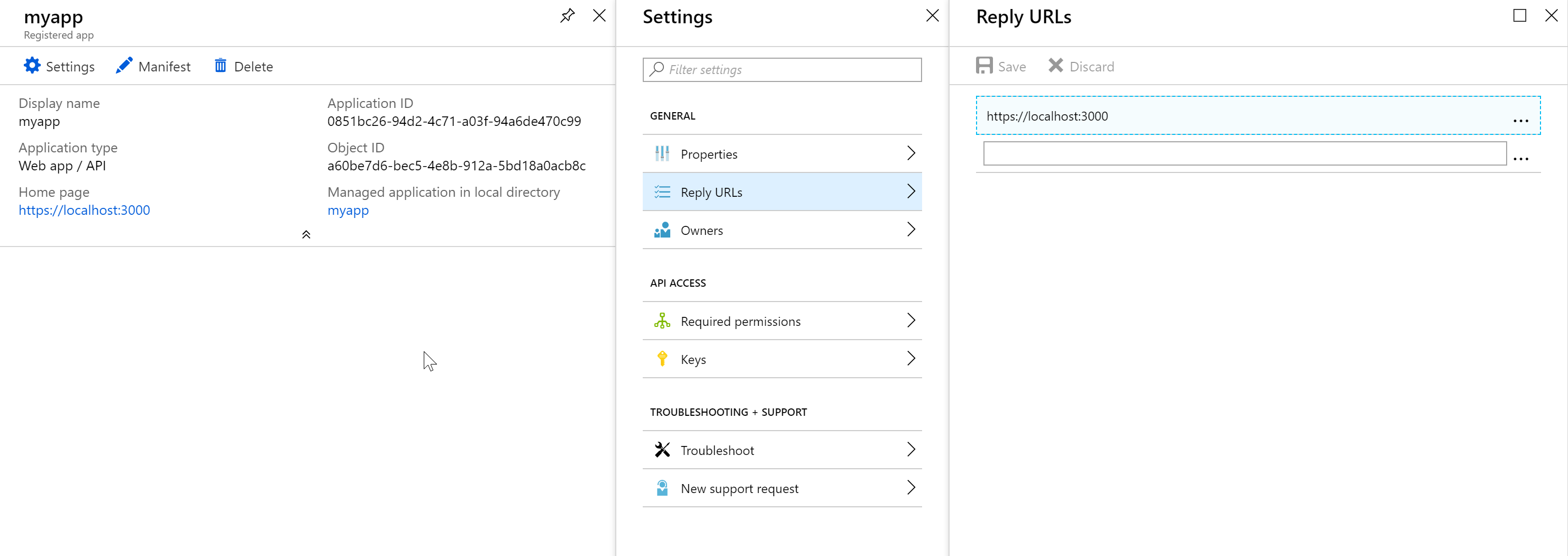This screenshot has width=1568, height=556.
Task: Pin the myapp blade
Action: pyautogui.click(x=567, y=15)
